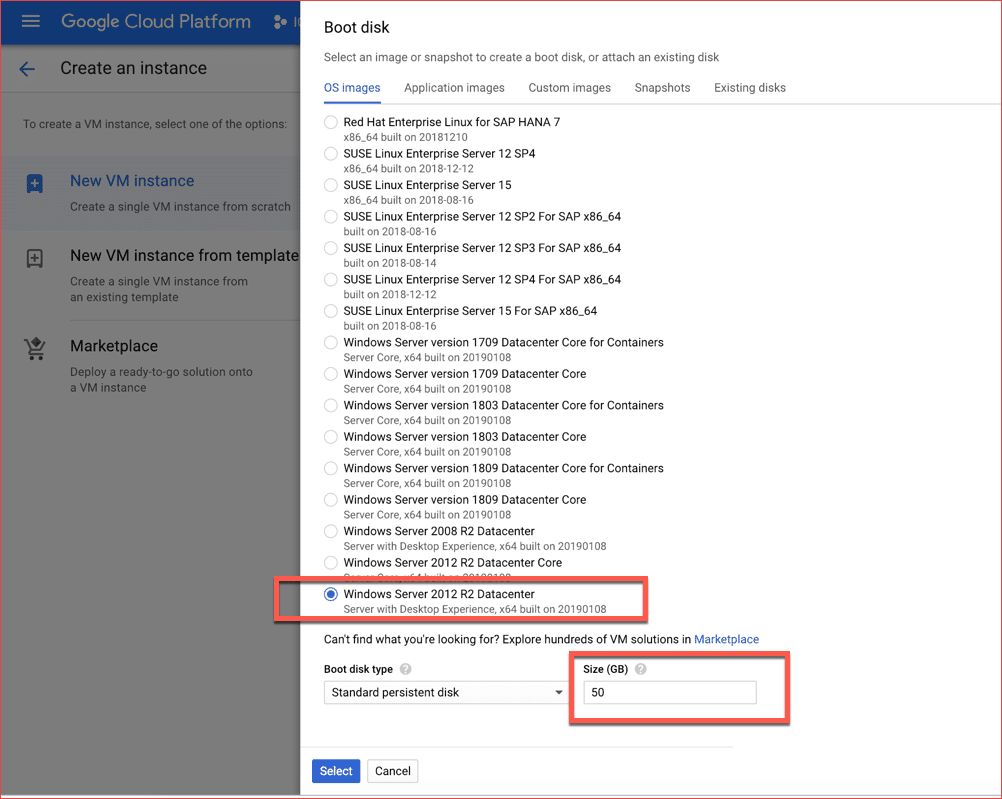This screenshot has height=799, width=1002.
Task: Click the Size (GB) input field
Action: (x=668, y=692)
